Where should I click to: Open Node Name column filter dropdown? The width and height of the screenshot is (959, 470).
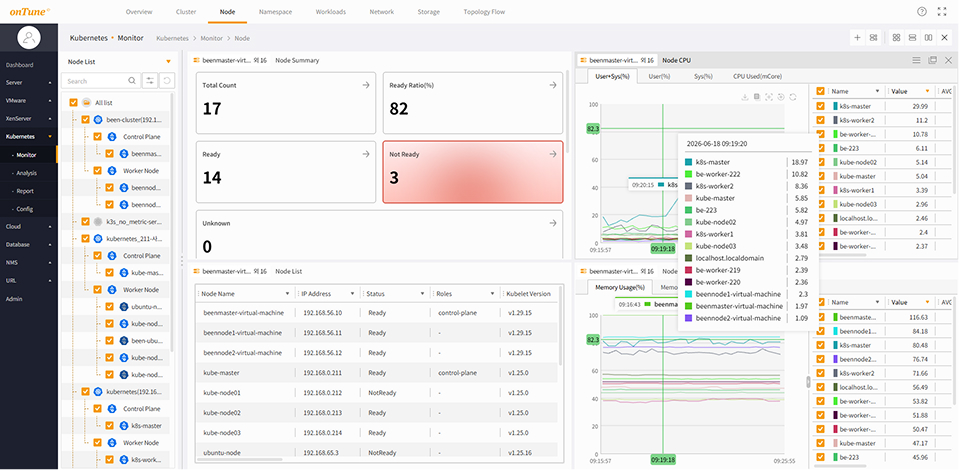point(287,294)
